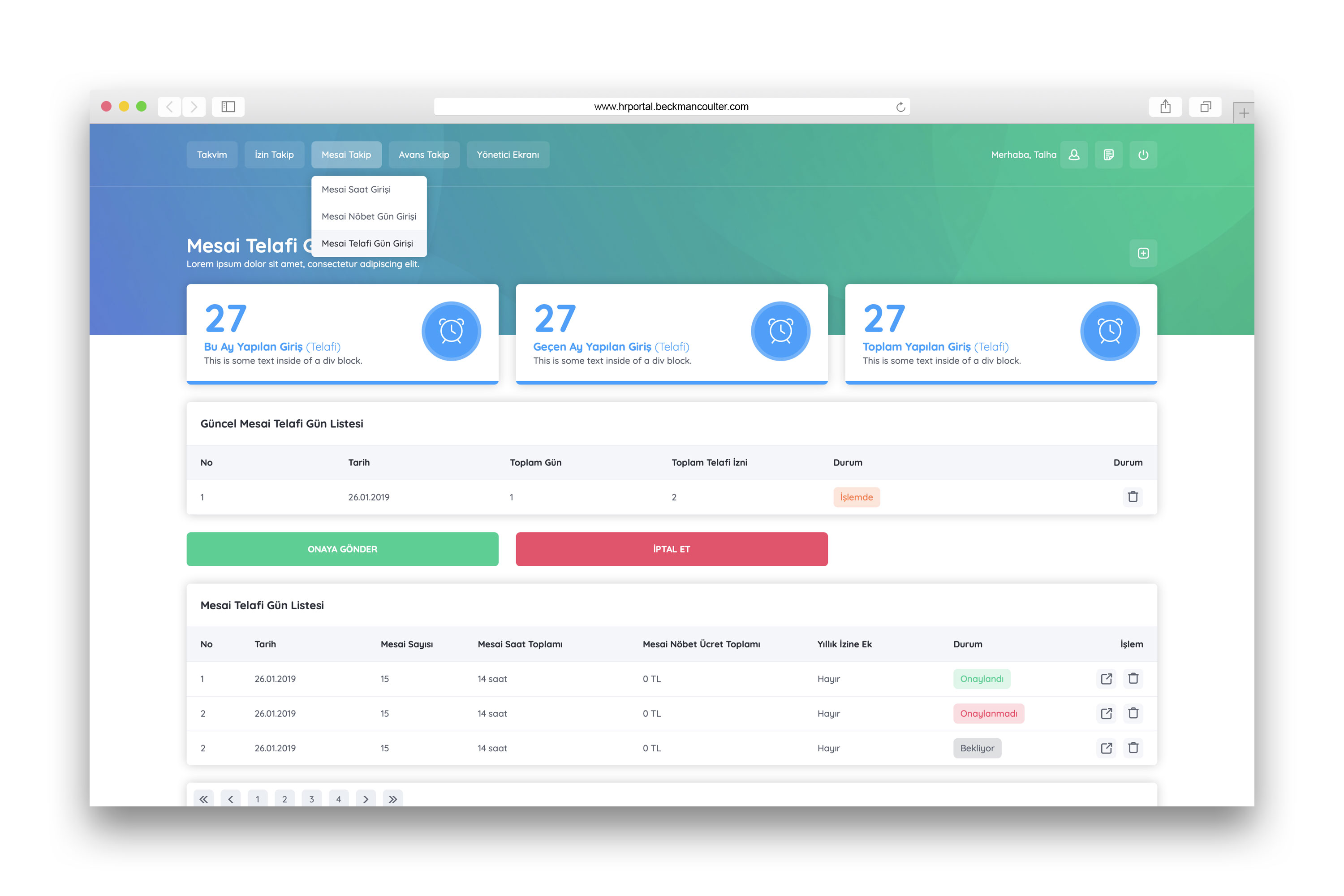
Task: Open details of the Bekliyor row
Action: (1106, 748)
